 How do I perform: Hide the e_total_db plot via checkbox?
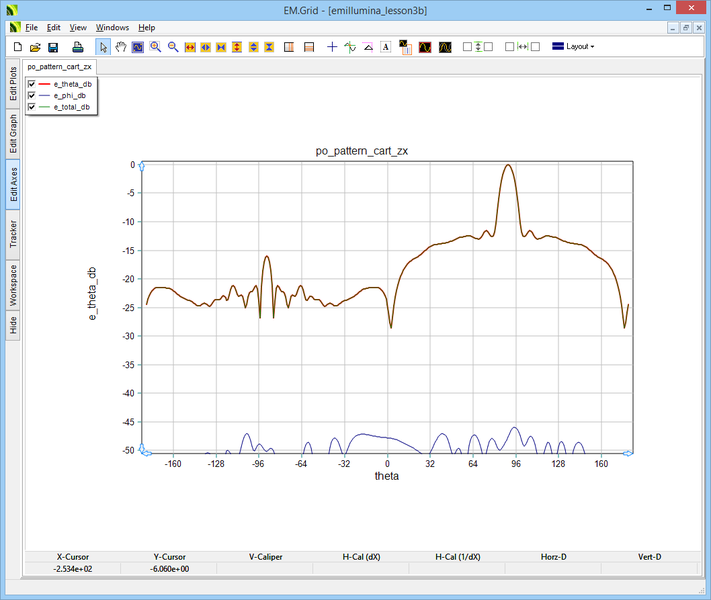pos(33,106)
